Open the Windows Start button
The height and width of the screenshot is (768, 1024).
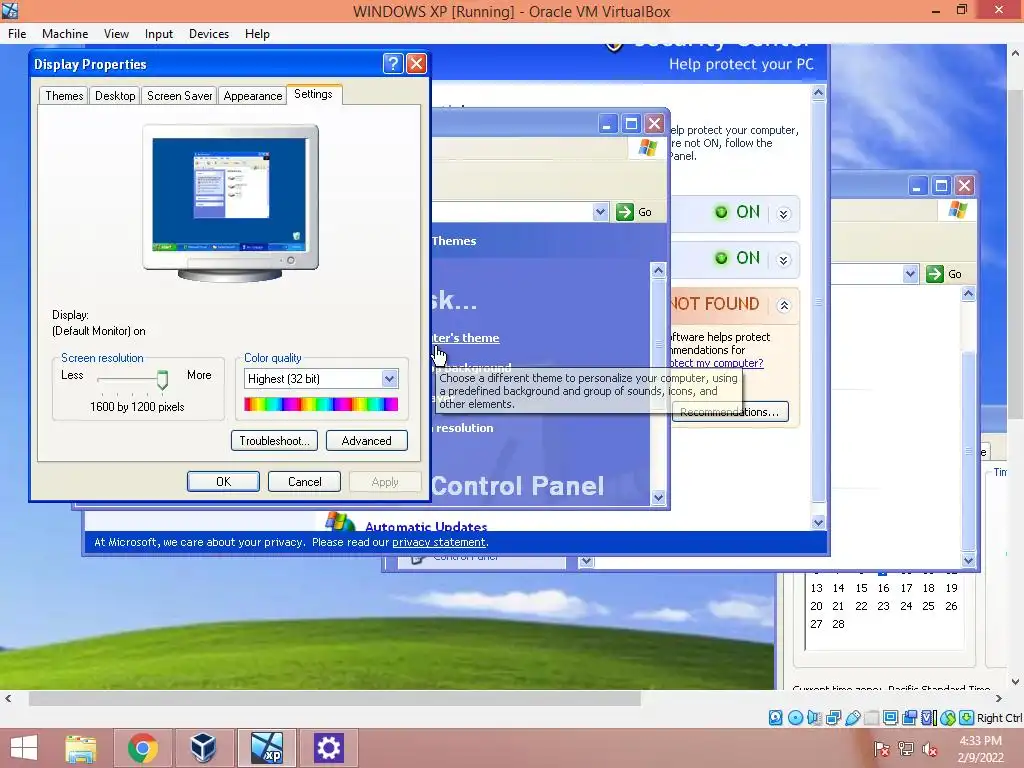click(x=24, y=747)
